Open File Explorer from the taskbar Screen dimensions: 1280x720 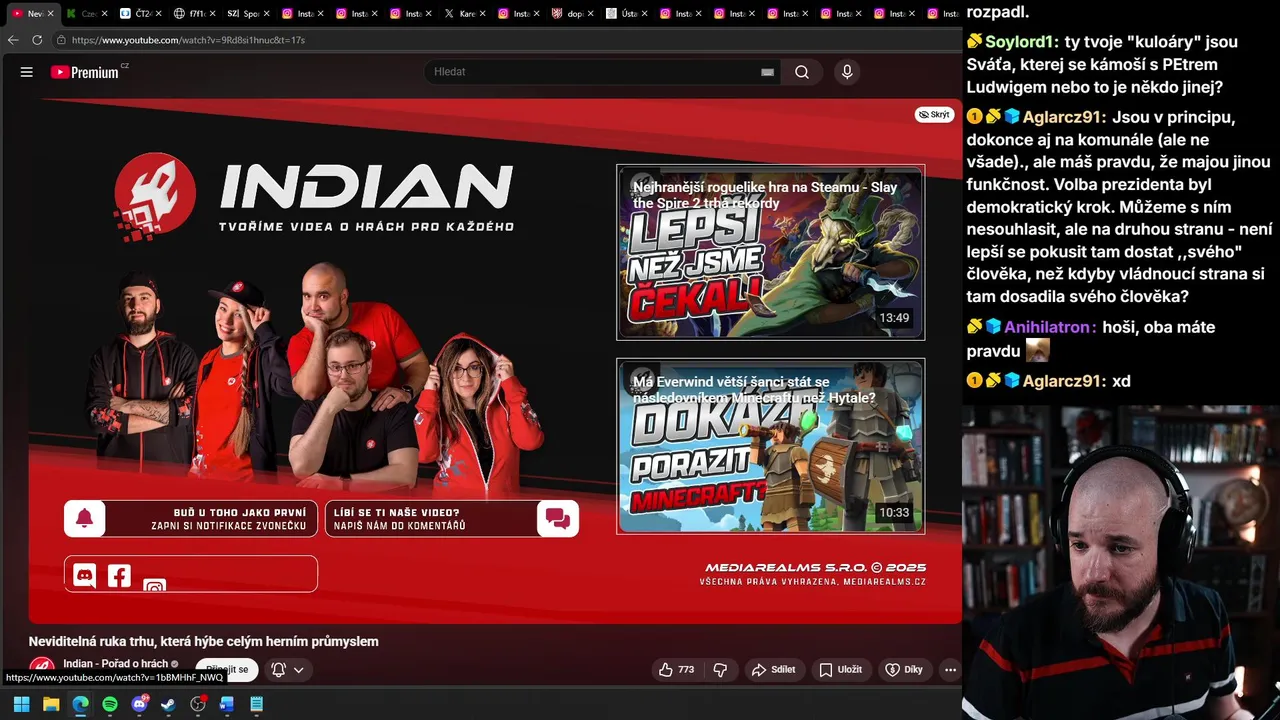[x=51, y=704]
